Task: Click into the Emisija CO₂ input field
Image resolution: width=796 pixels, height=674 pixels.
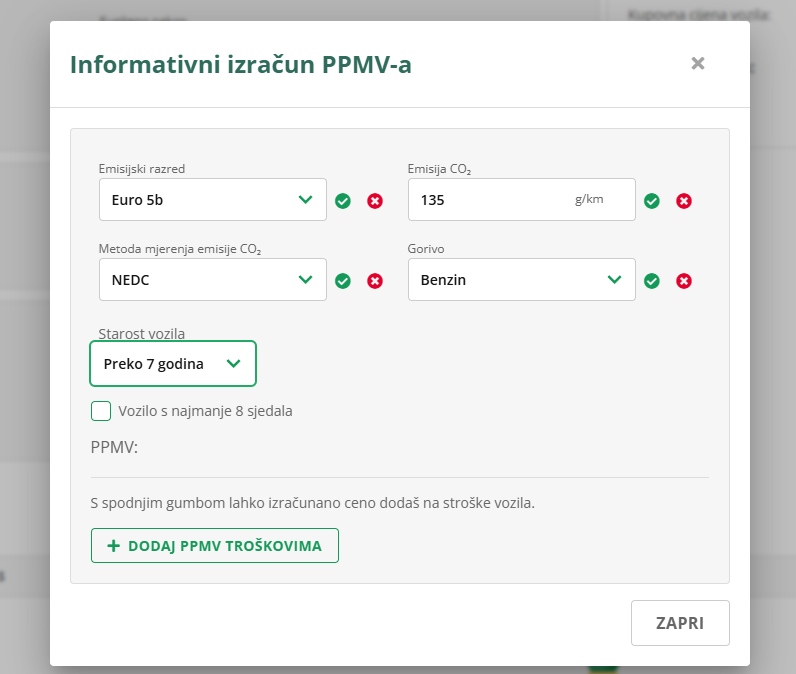Action: click(490, 200)
